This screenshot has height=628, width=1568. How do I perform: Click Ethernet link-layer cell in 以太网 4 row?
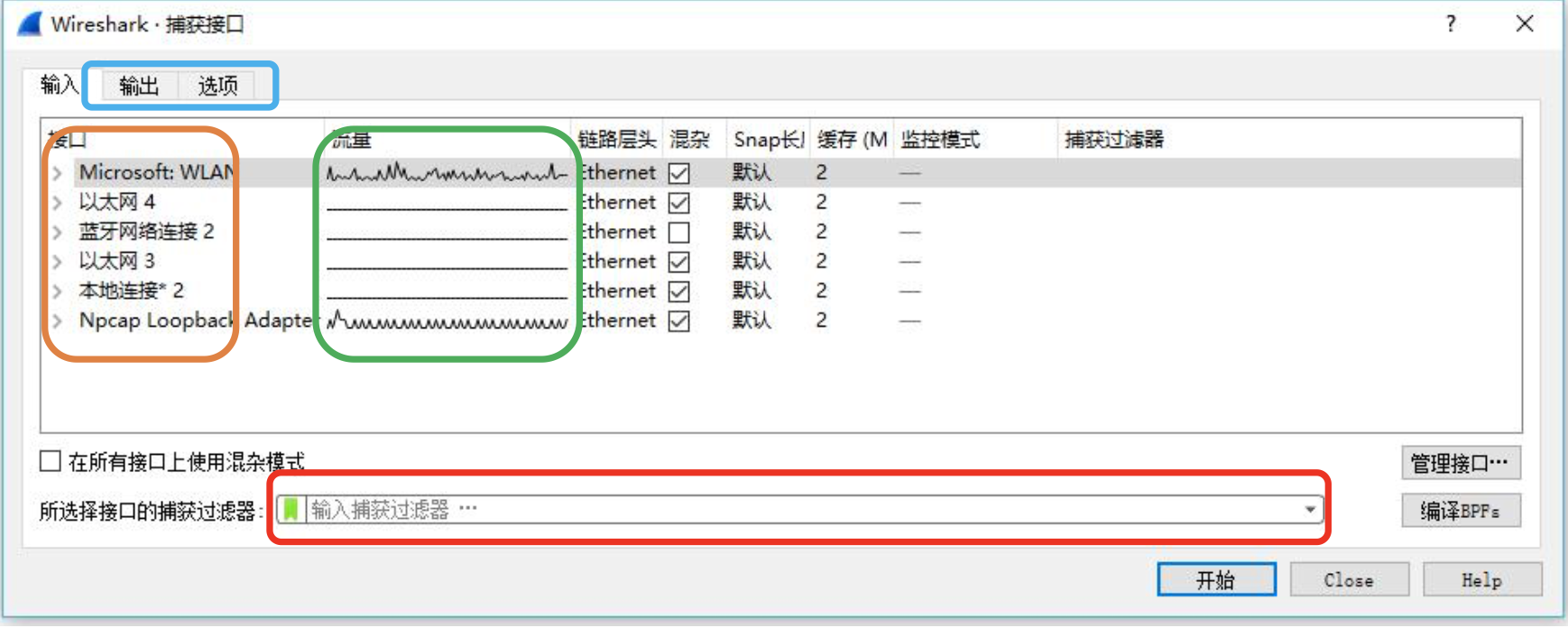[x=618, y=202]
